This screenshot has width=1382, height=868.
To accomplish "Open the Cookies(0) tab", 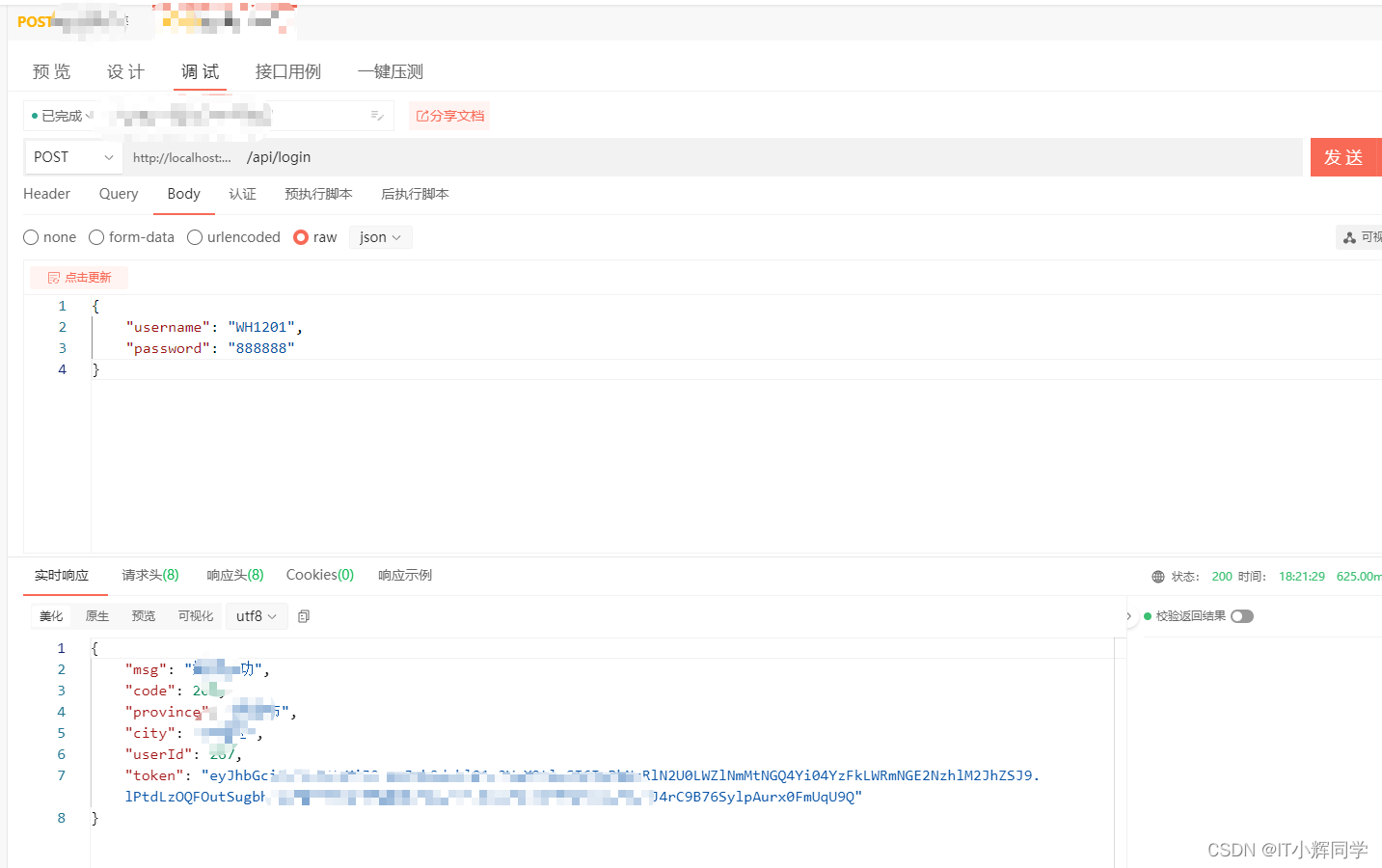I will pyautogui.click(x=320, y=575).
